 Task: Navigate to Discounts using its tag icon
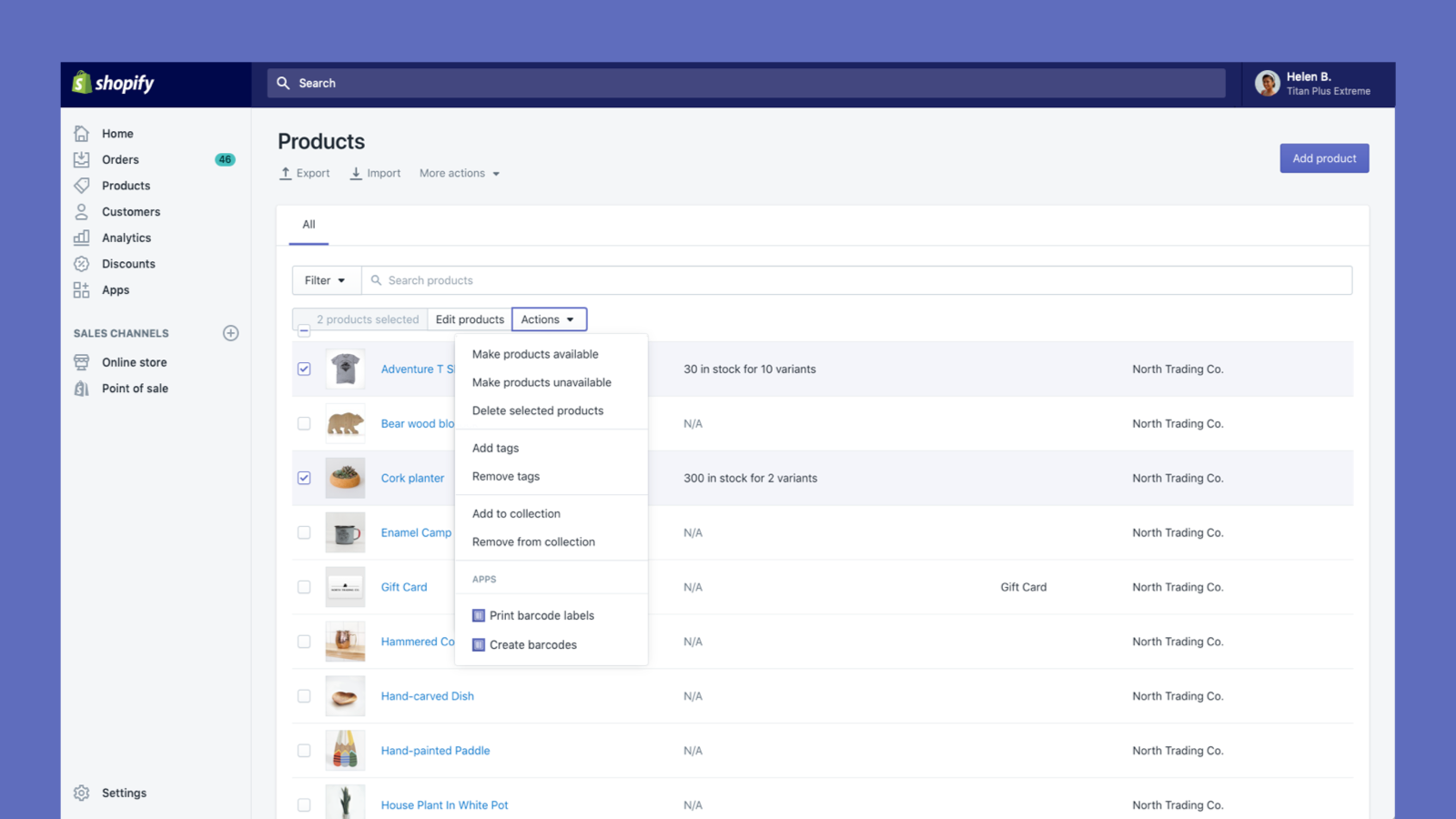82,264
